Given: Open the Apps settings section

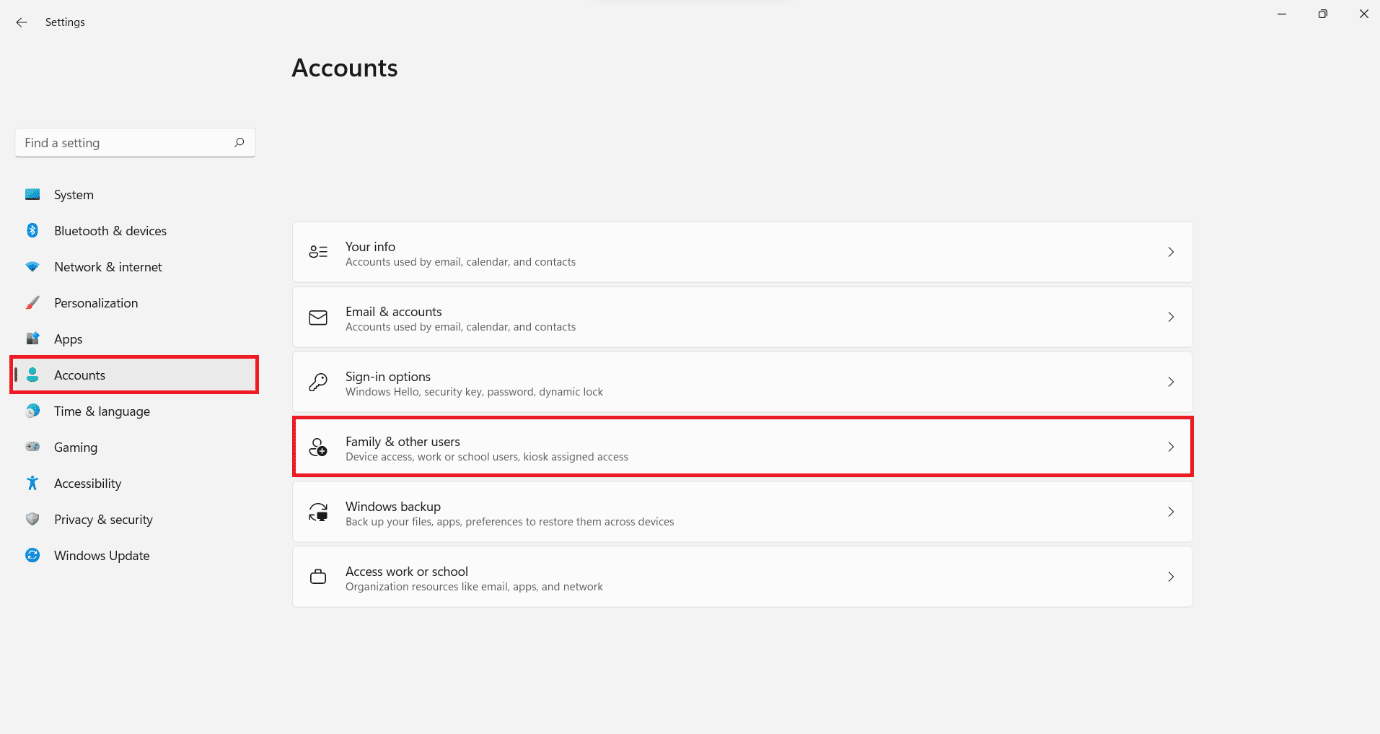Looking at the screenshot, I should click(68, 339).
